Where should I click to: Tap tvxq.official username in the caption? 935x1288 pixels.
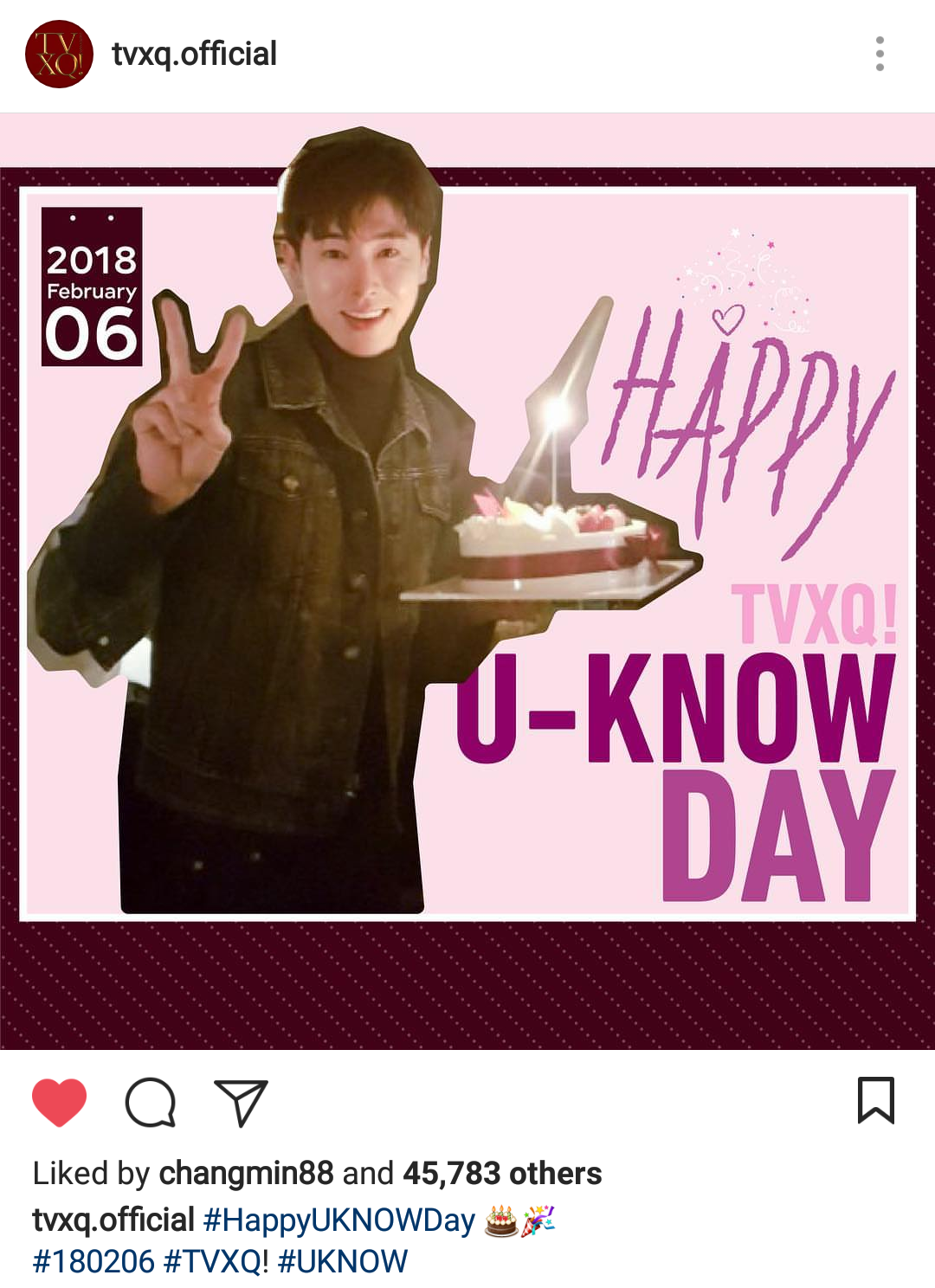point(113,1220)
